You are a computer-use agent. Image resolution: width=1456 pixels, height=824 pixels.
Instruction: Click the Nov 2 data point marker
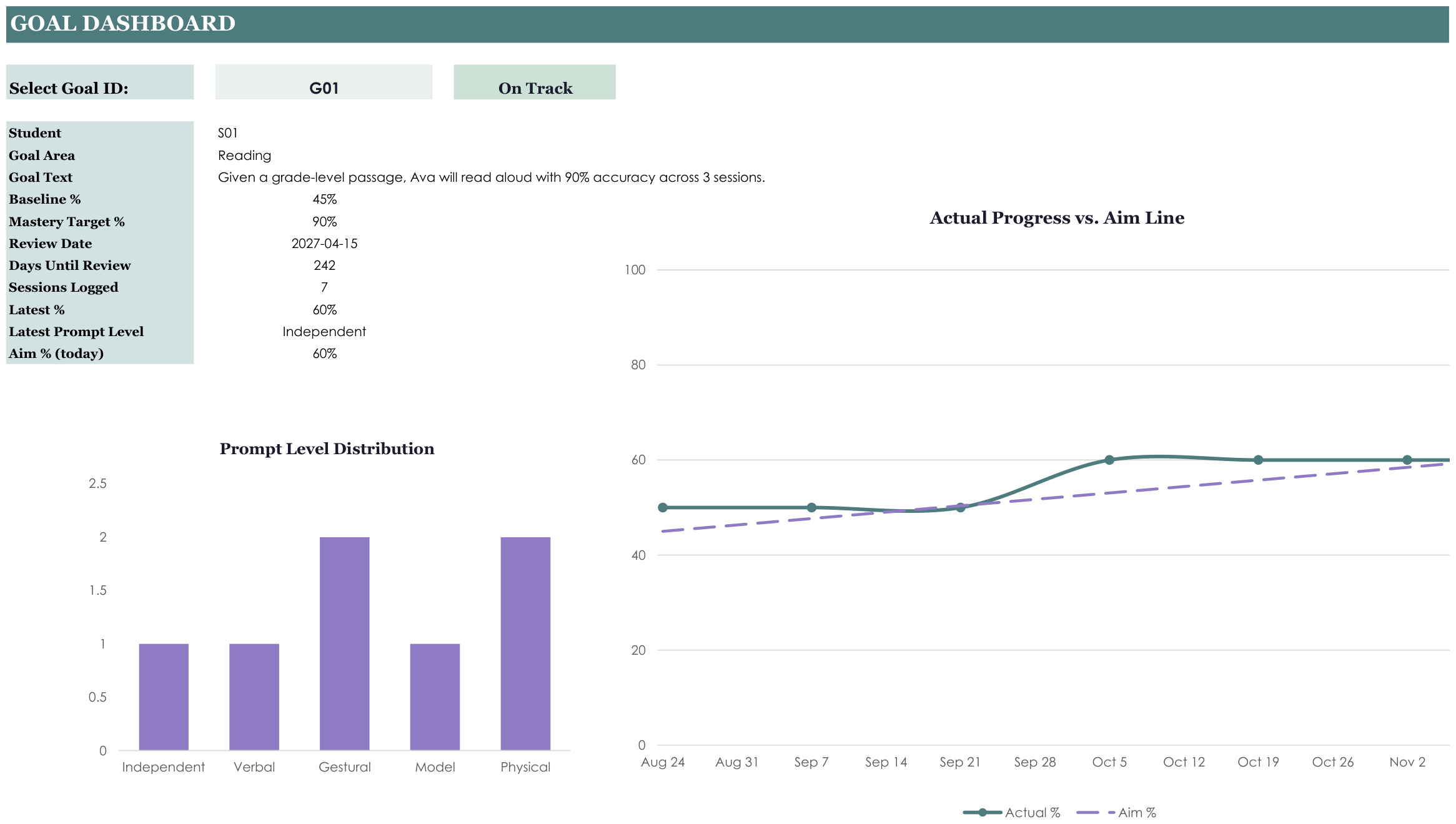click(x=1407, y=460)
